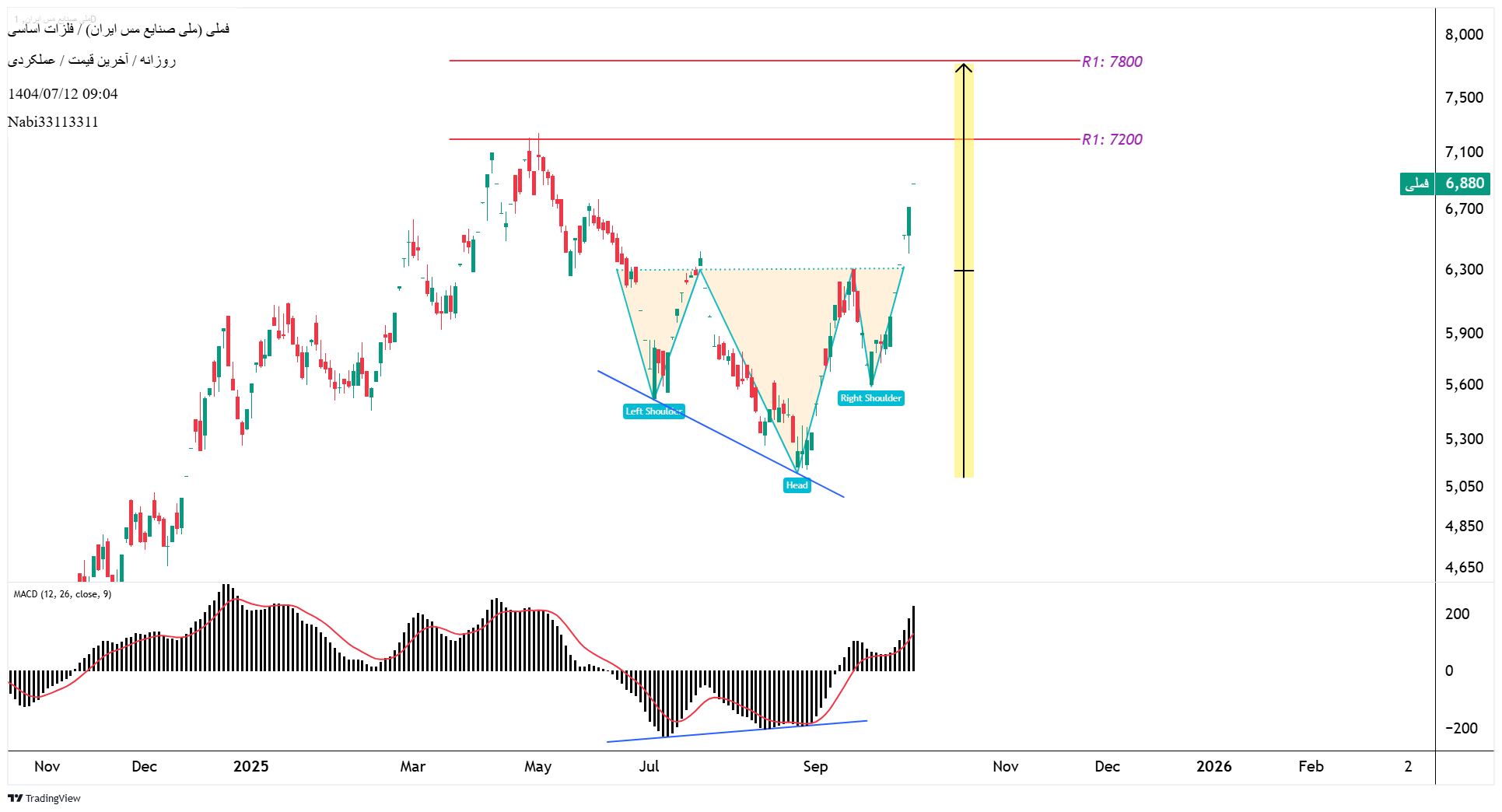This screenshot has width=1502, height=812.
Task: Select the Right Shoulder label
Action: [870, 398]
